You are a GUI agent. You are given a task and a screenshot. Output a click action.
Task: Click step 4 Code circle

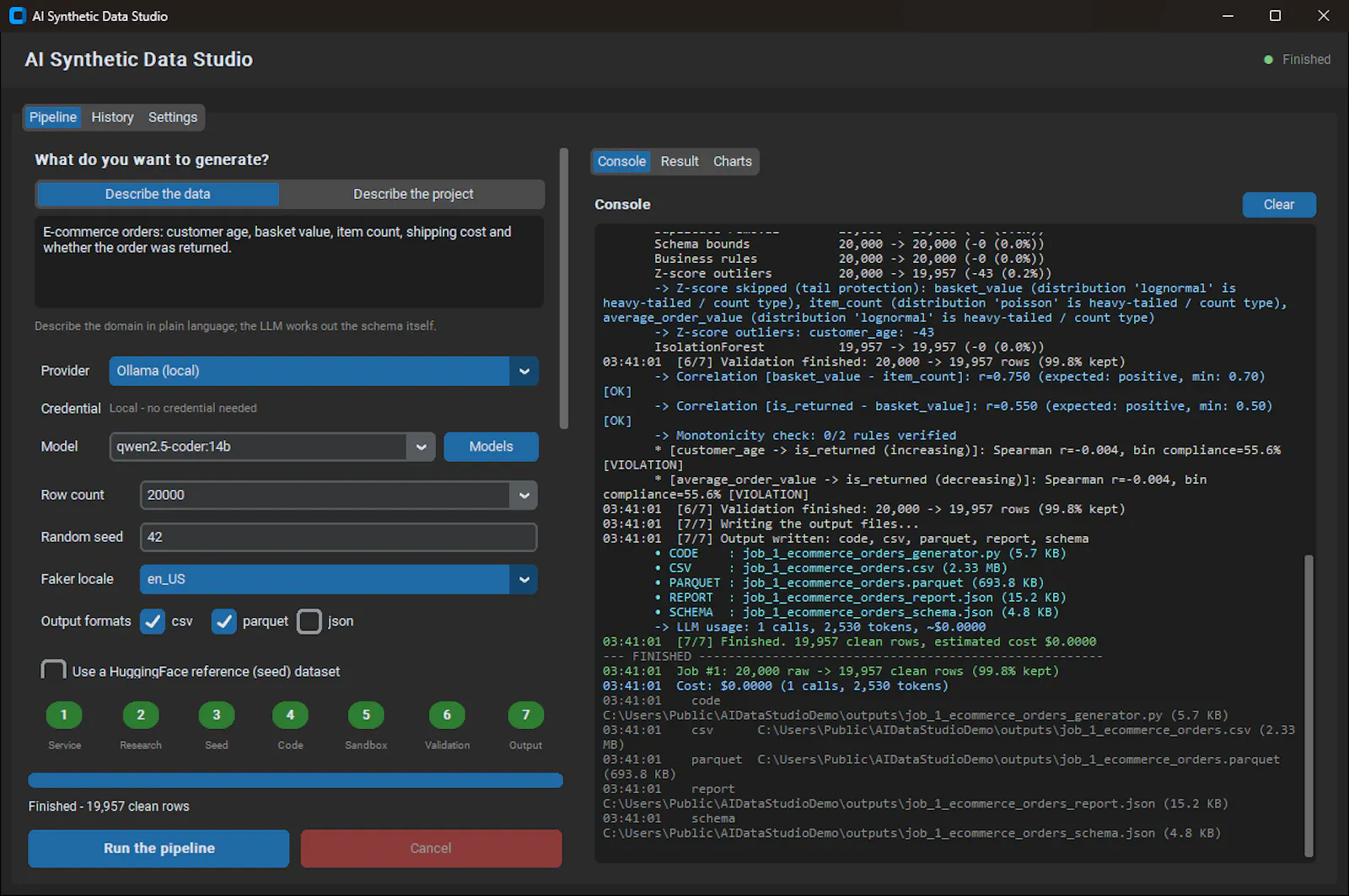290,715
